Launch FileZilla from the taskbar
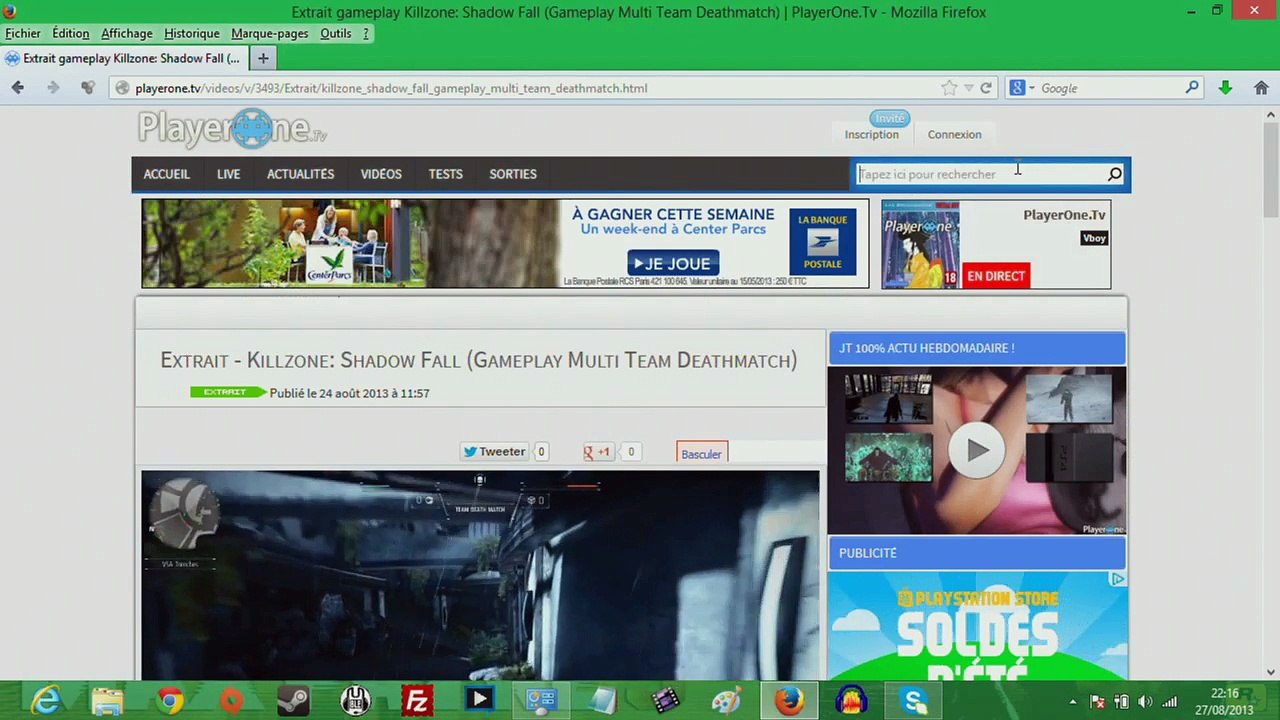The width and height of the screenshot is (1280, 720). [x=417, y=700]
